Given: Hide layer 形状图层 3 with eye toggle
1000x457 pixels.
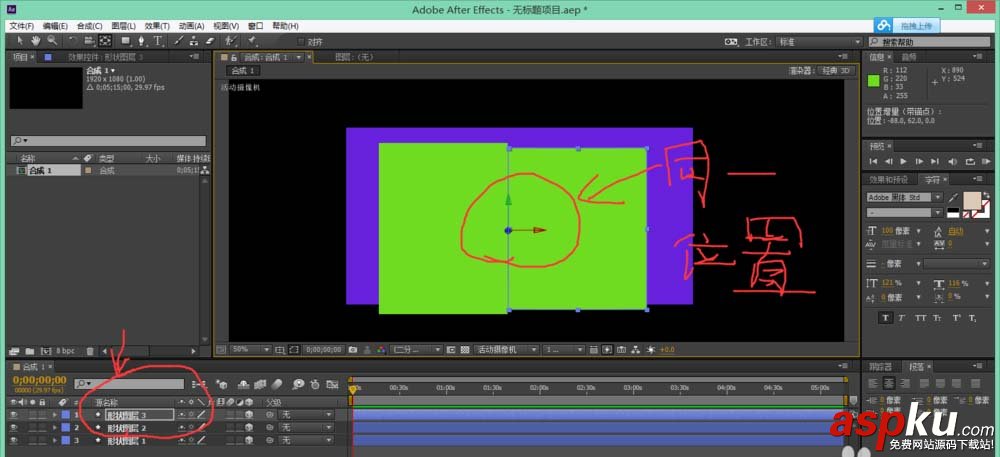Looking at the screenshot, I should pos(13,414).
